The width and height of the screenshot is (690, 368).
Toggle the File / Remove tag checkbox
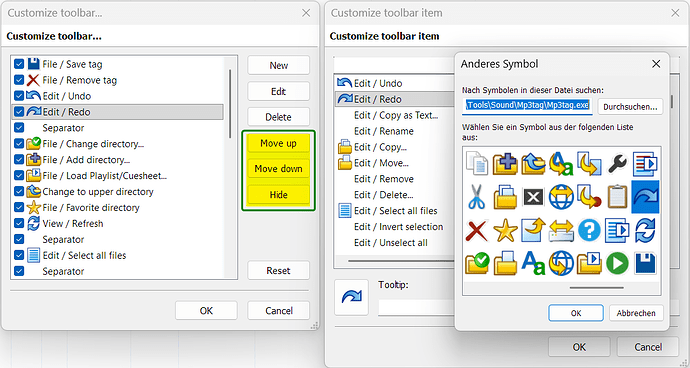point(19,80)
